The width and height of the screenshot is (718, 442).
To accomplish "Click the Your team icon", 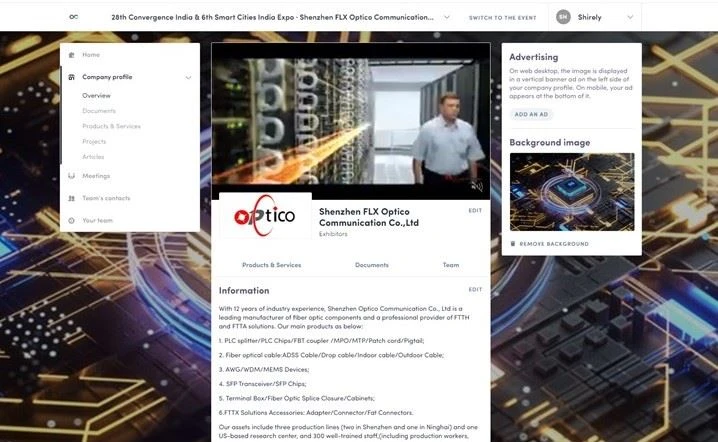I will click(x=71, y=220).
